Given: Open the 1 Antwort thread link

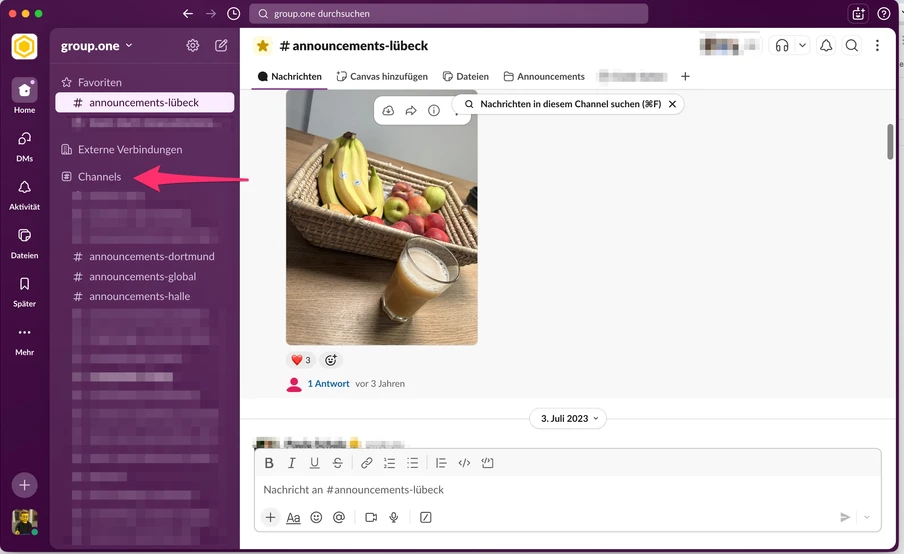Looking at the screenshot, I should coord(328,384).
